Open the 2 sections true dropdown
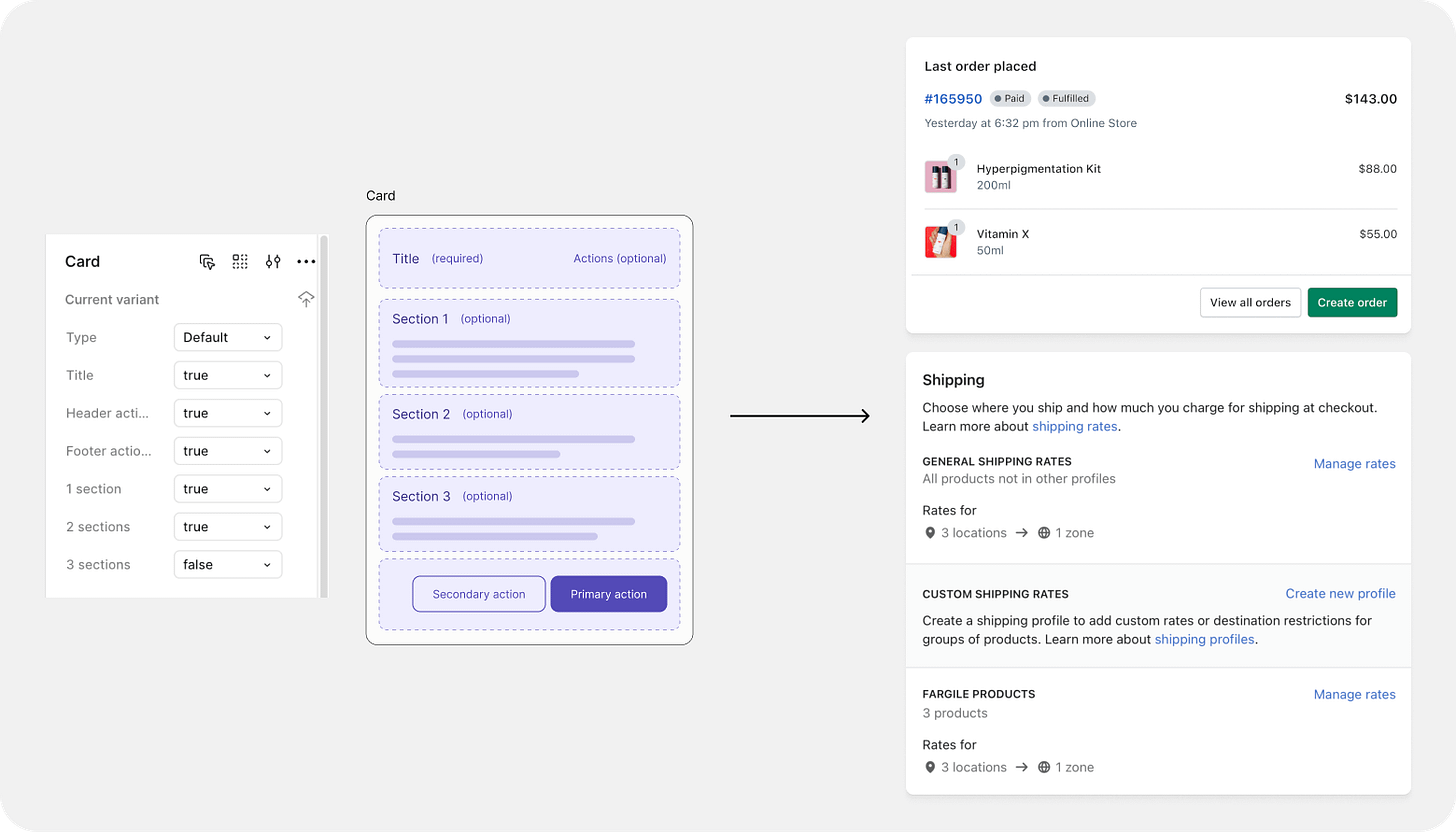The image size is (1456, 832). [x=228, y=527]
